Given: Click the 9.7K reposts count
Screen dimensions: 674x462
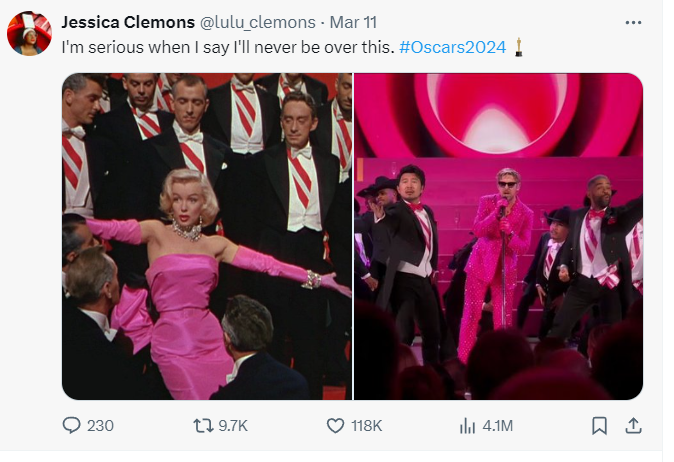Looking at the screenshot, I should coord(232,426).
